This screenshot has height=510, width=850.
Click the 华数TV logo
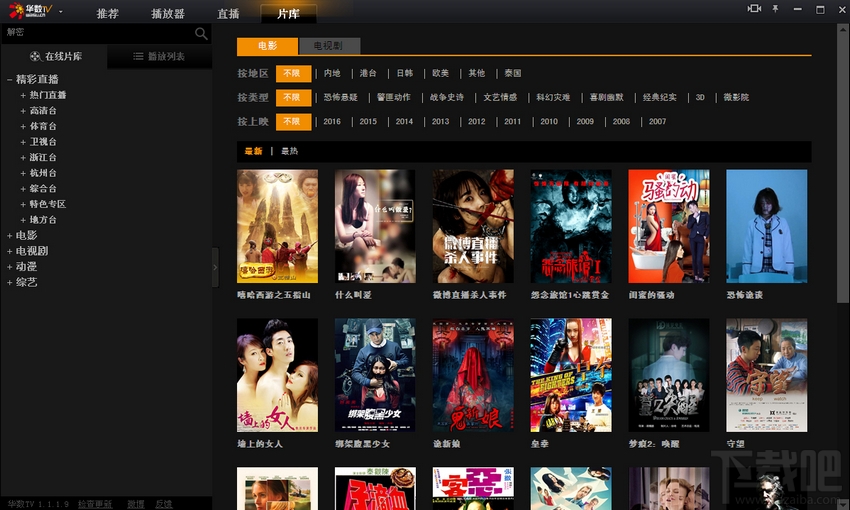pos(30,10)
